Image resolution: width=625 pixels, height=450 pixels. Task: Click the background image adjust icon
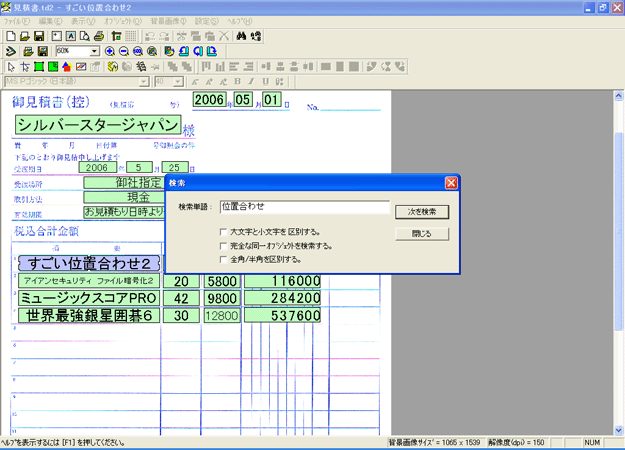pos(169,51)
